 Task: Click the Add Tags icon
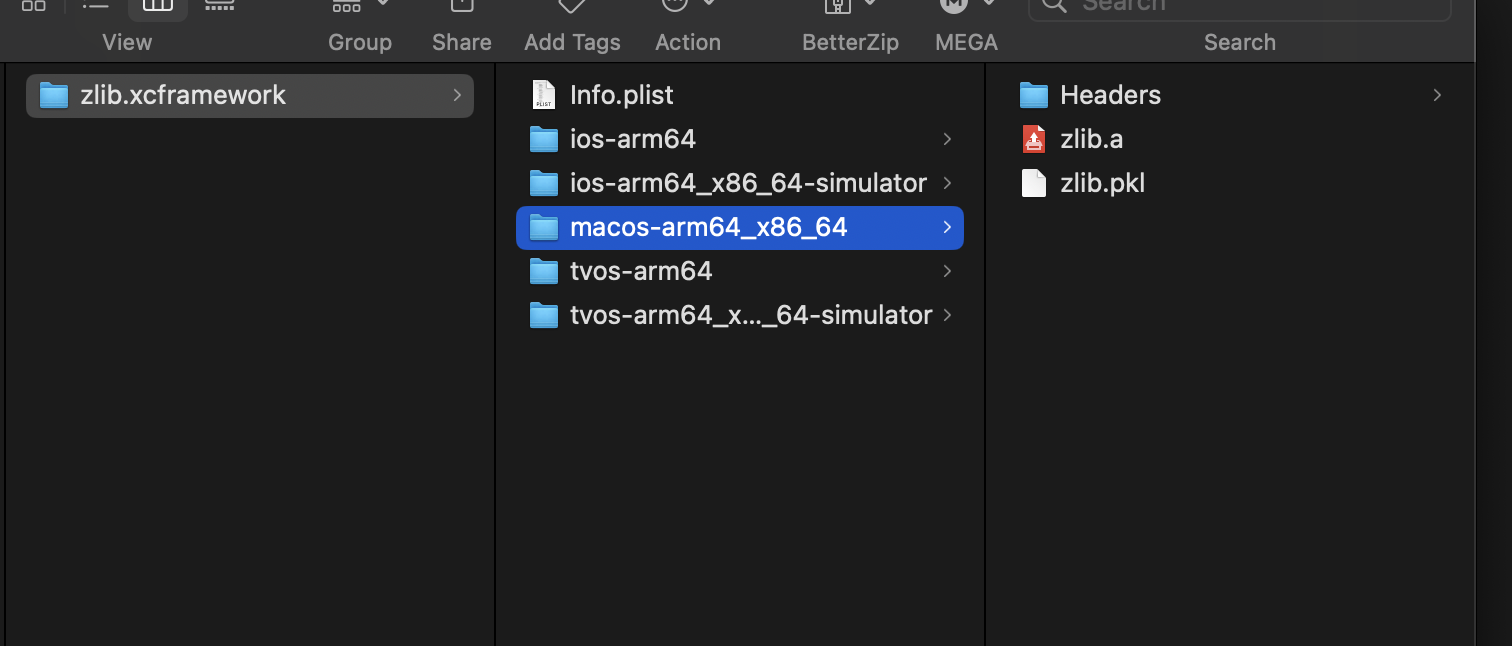point(571,5)
